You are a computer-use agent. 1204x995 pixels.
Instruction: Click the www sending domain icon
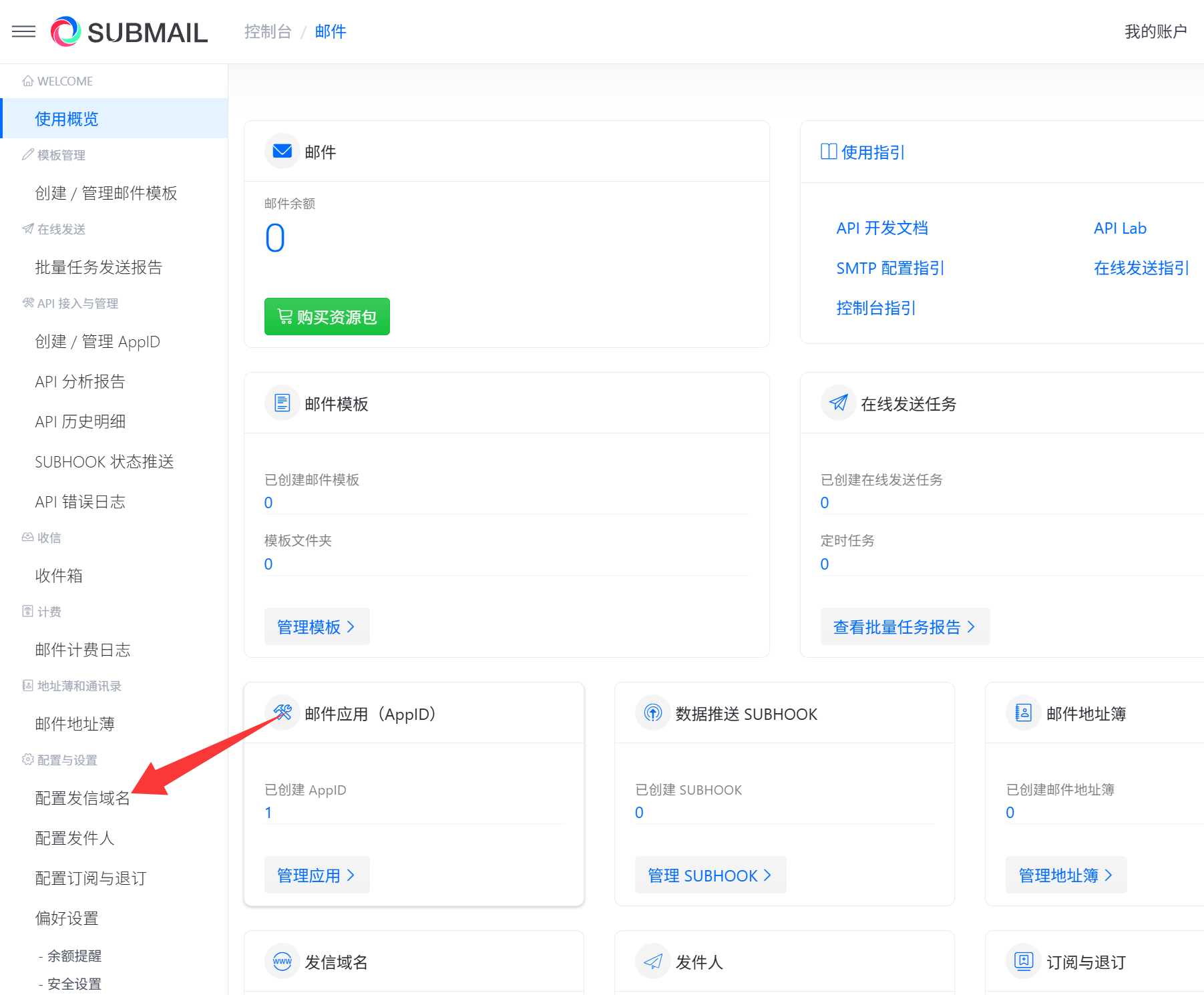click(x=282, y=961)
